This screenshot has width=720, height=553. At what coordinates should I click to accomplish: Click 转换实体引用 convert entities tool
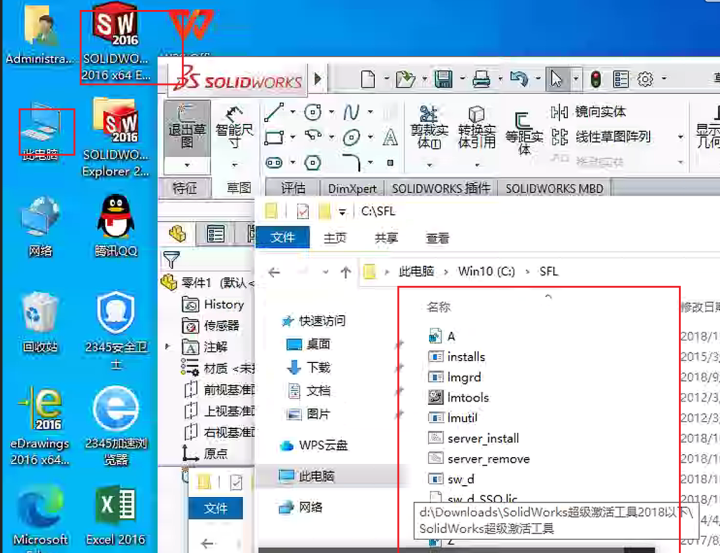(x=477, y=128)
